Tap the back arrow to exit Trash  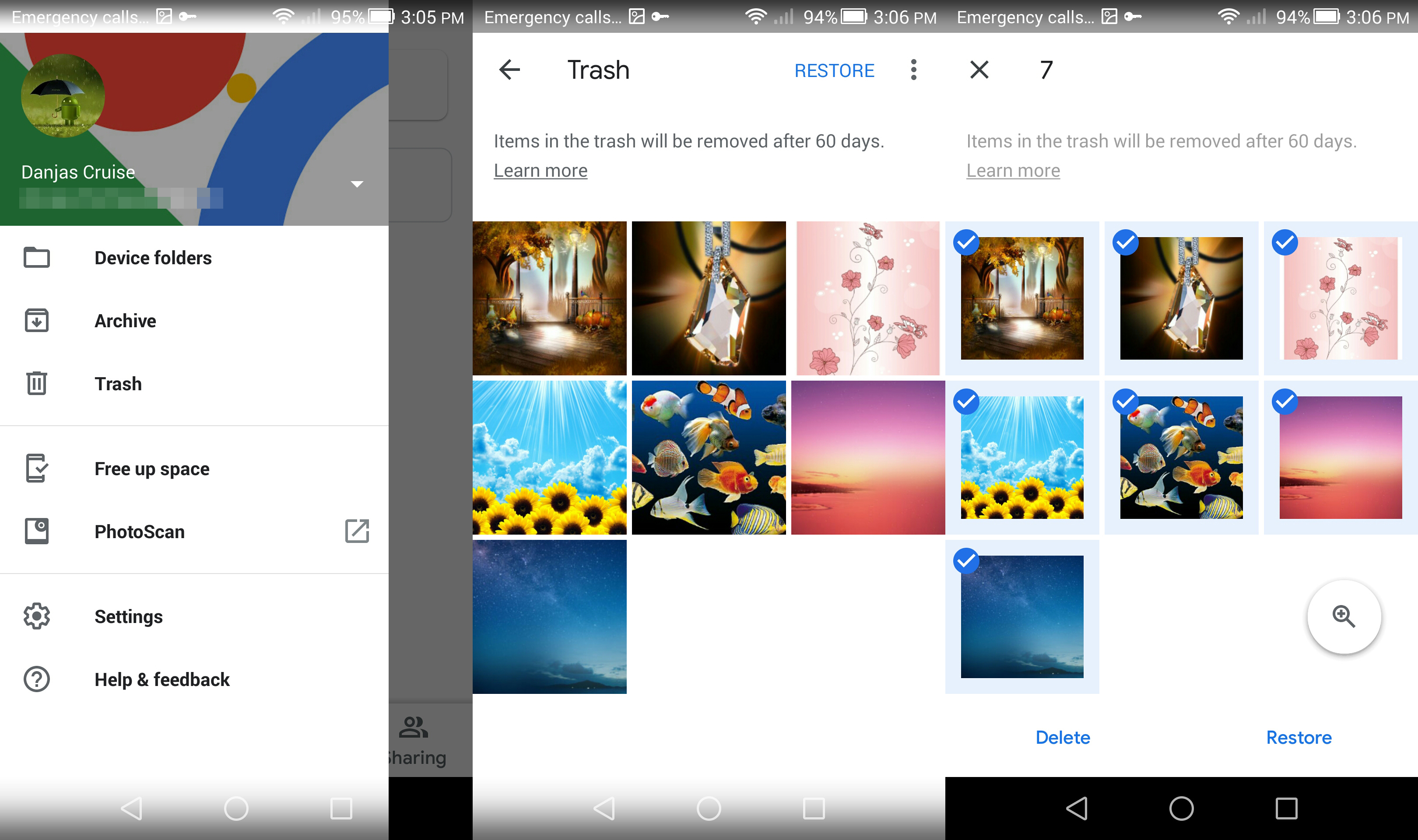click(510, 69)
